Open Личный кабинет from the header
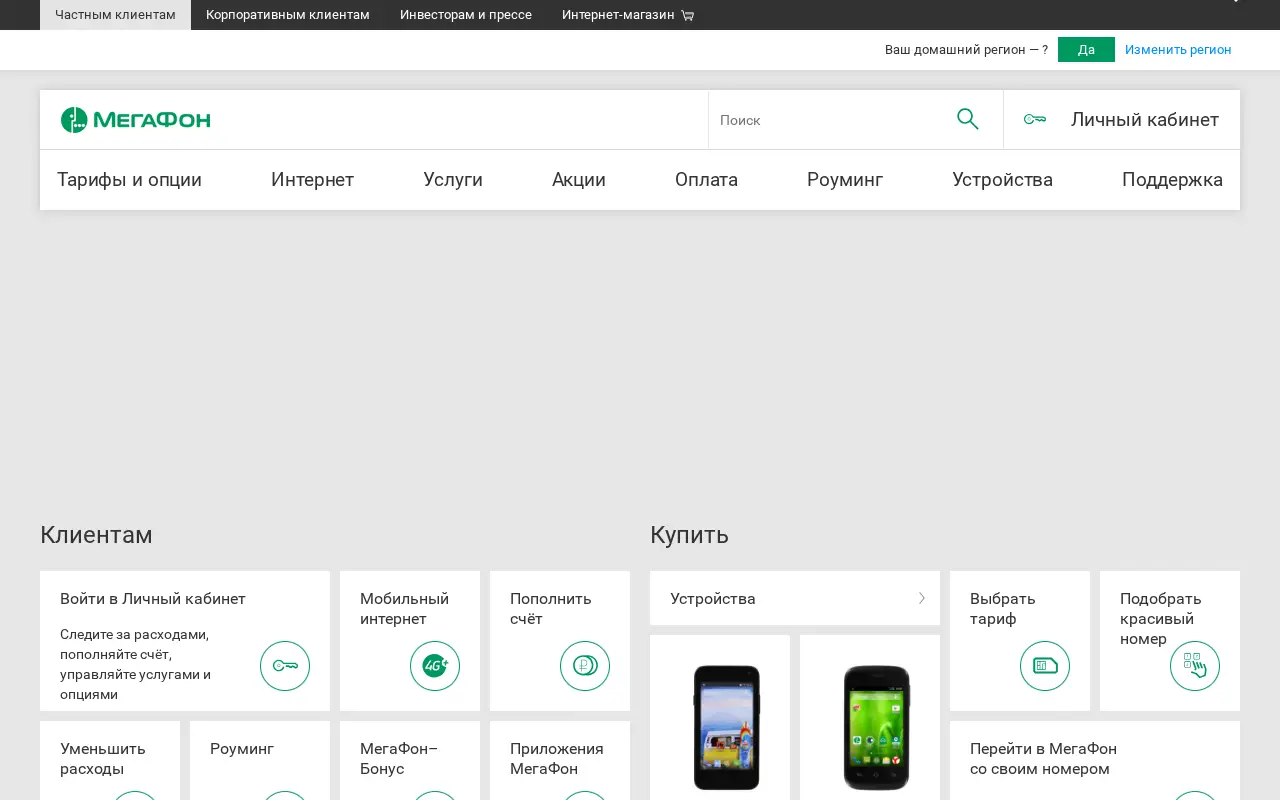This screenshot has height=800, width=1280. tap(1122, 120)
